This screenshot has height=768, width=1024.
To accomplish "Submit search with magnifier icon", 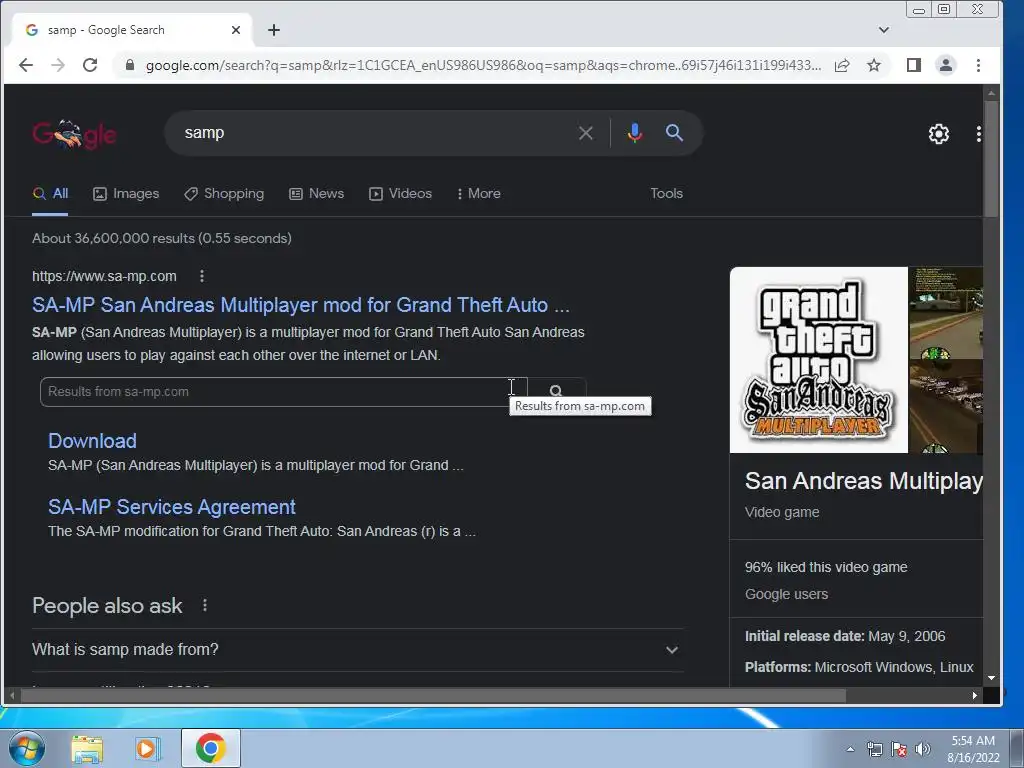I will point(675,133).
